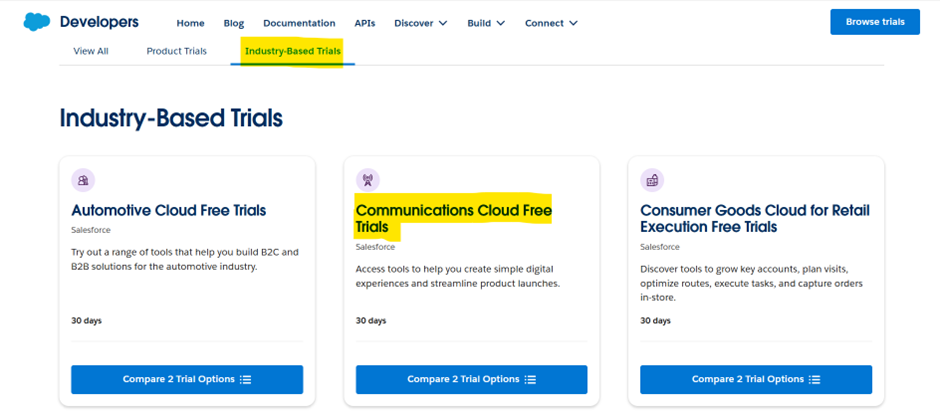Screen dimensions: 940x417
Task: Switch to the Product Trials tab
Action: click(177, 52)
